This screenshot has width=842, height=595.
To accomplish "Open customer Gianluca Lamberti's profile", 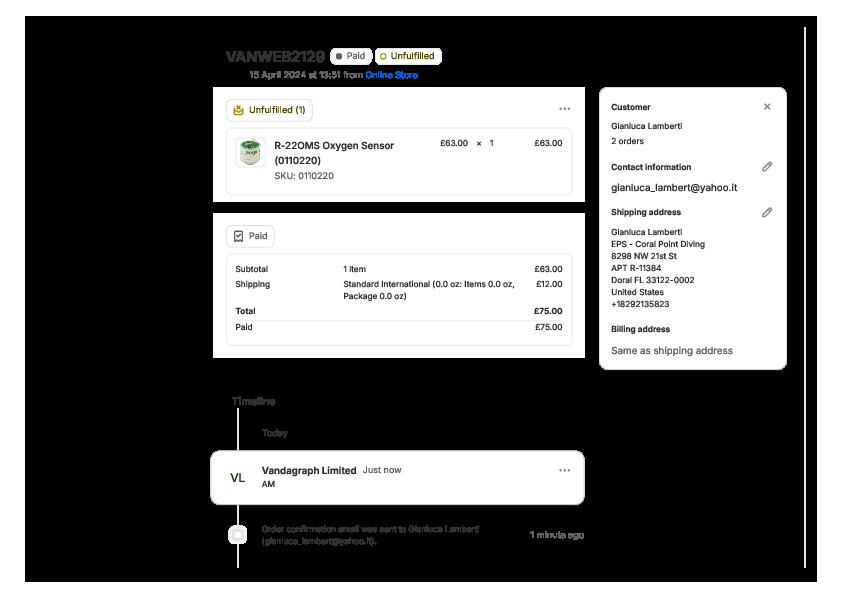I will tap(646, 126).
